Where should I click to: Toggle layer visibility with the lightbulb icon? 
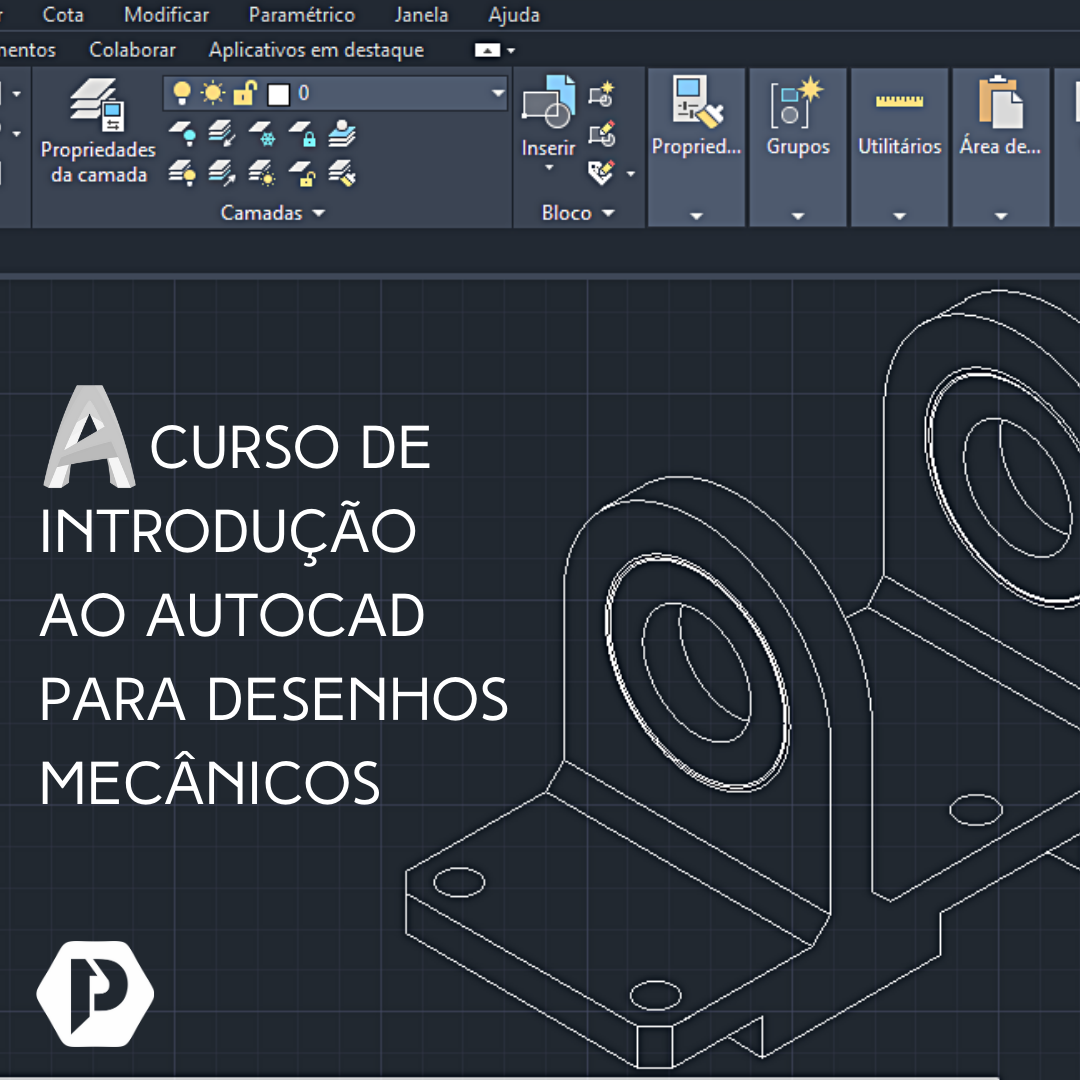(181, 92)
